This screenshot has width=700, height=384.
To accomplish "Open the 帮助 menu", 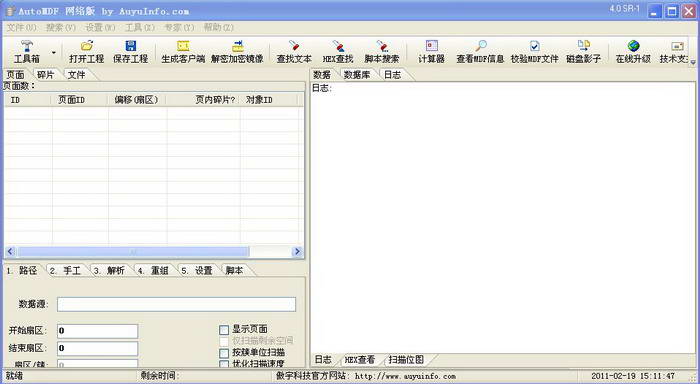I will click(x=218, y=27).
